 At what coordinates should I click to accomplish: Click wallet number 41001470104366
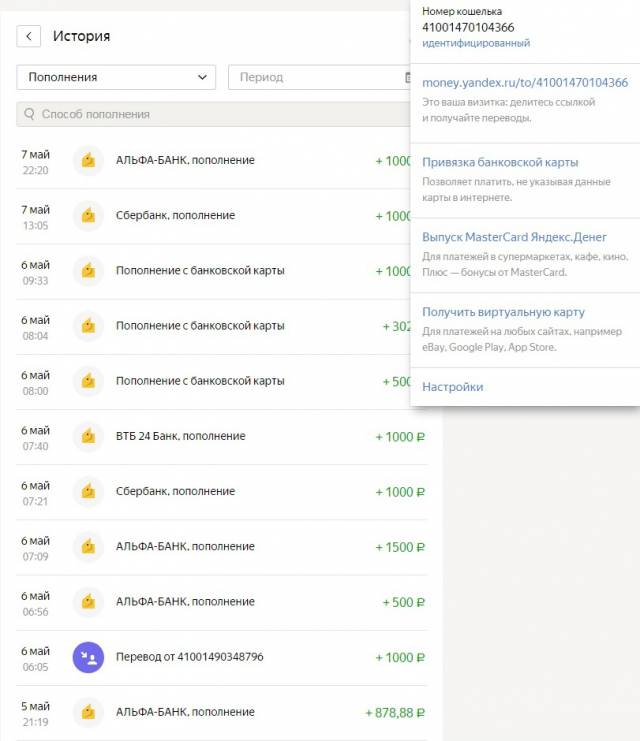pyautogui.click(x=468, y=27)
